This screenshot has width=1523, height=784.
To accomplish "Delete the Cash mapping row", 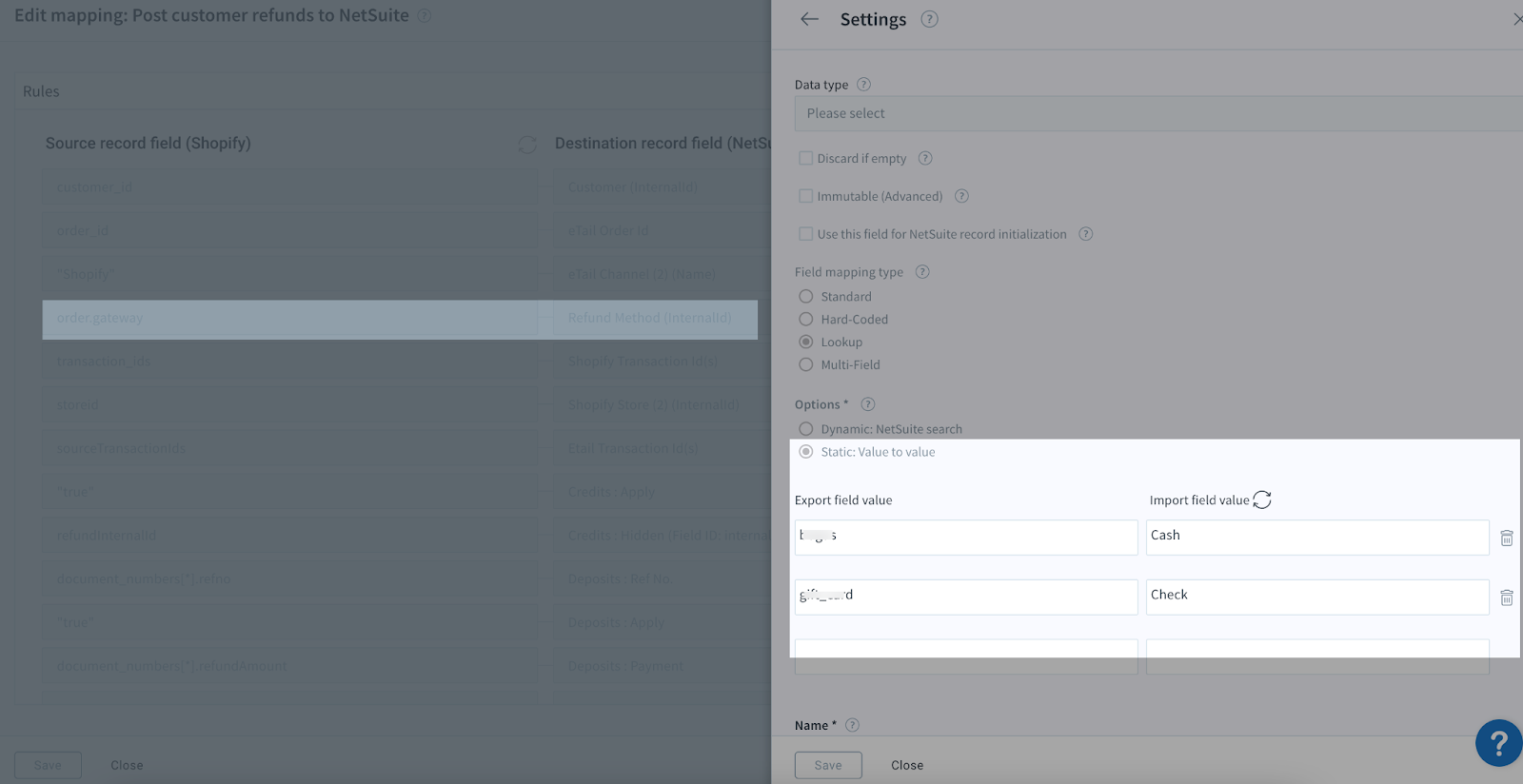I will pos(1507,538).
